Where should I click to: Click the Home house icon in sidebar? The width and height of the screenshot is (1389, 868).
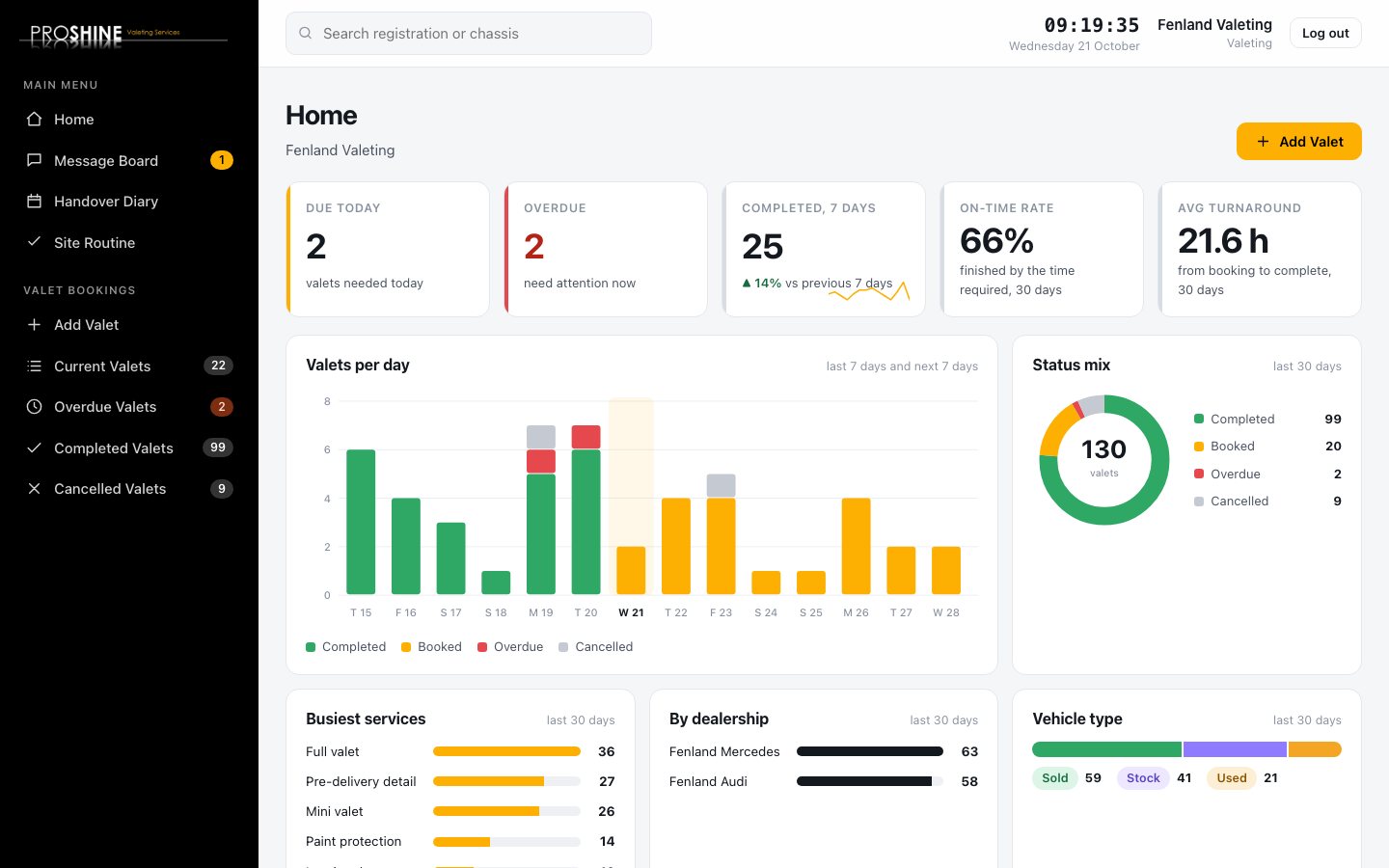click(34, 120)
